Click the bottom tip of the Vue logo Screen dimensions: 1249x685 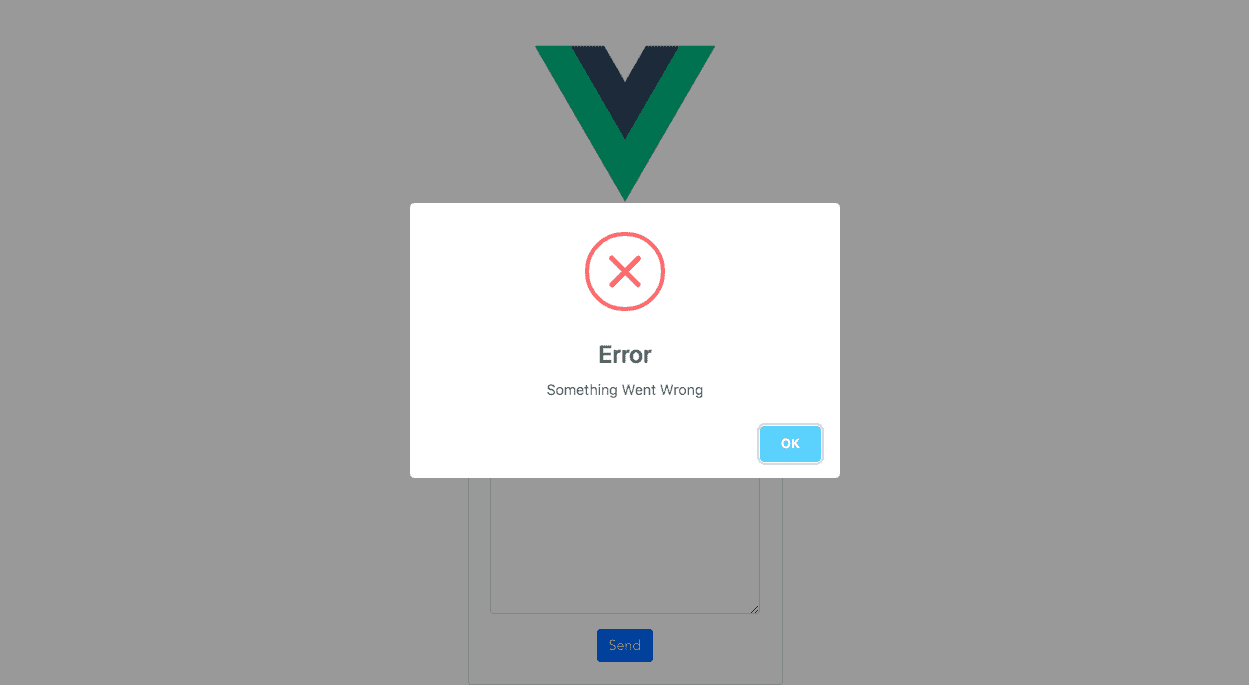pyautogui.click(x=625, y=196)
